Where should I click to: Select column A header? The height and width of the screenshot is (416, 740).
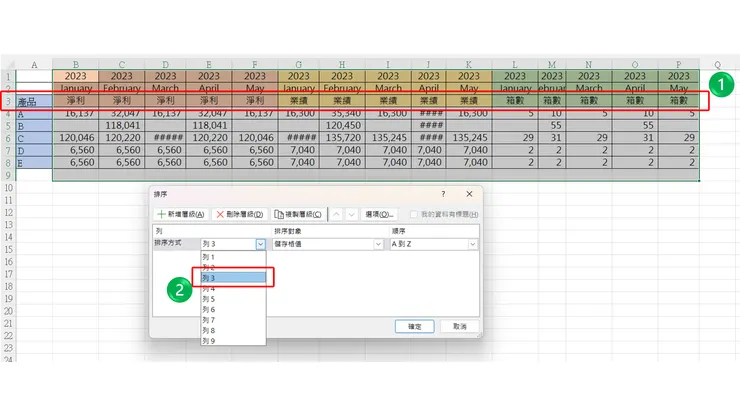pyautogui.click(x=34, y=64)
